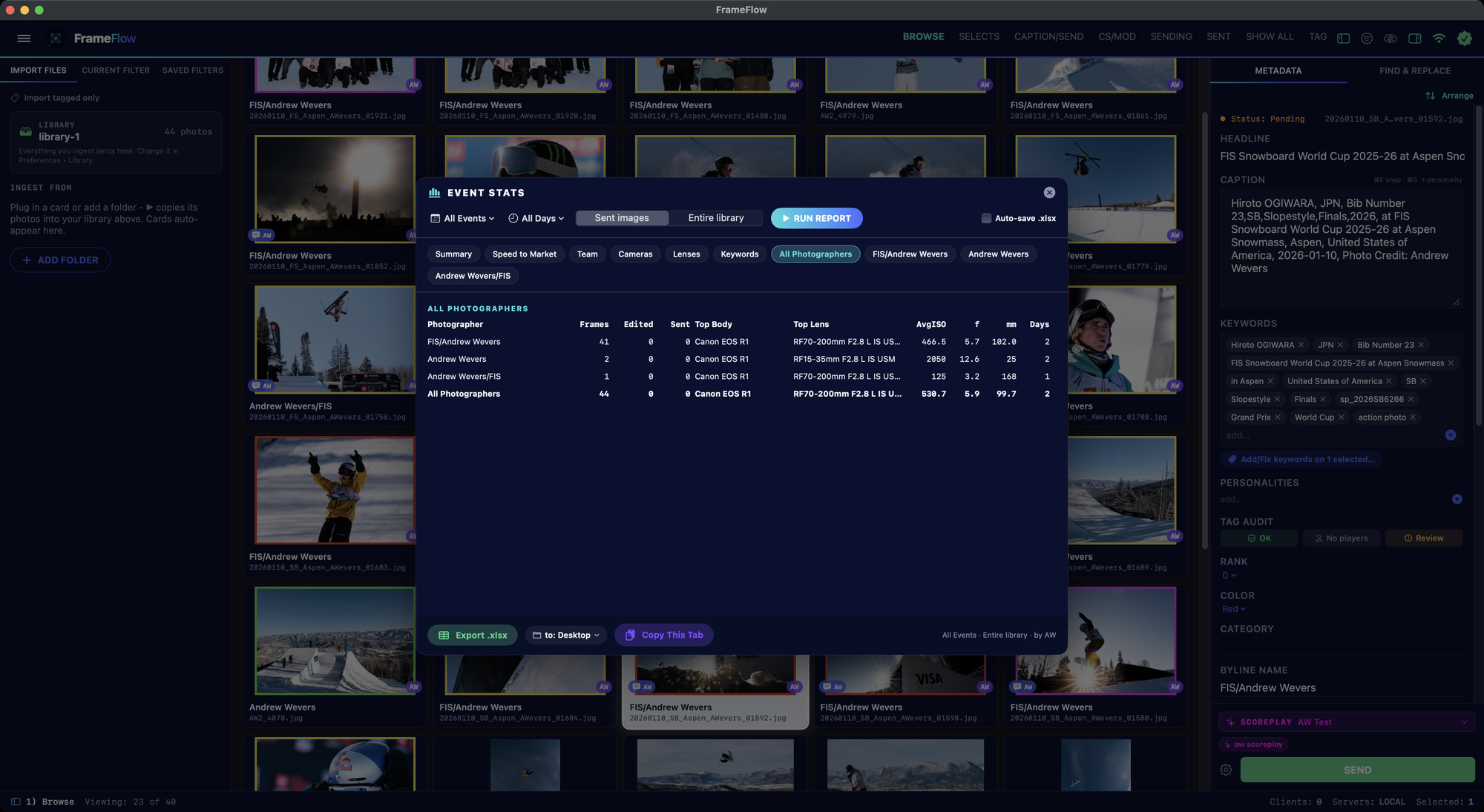Click Export .xlsx button

473,636
